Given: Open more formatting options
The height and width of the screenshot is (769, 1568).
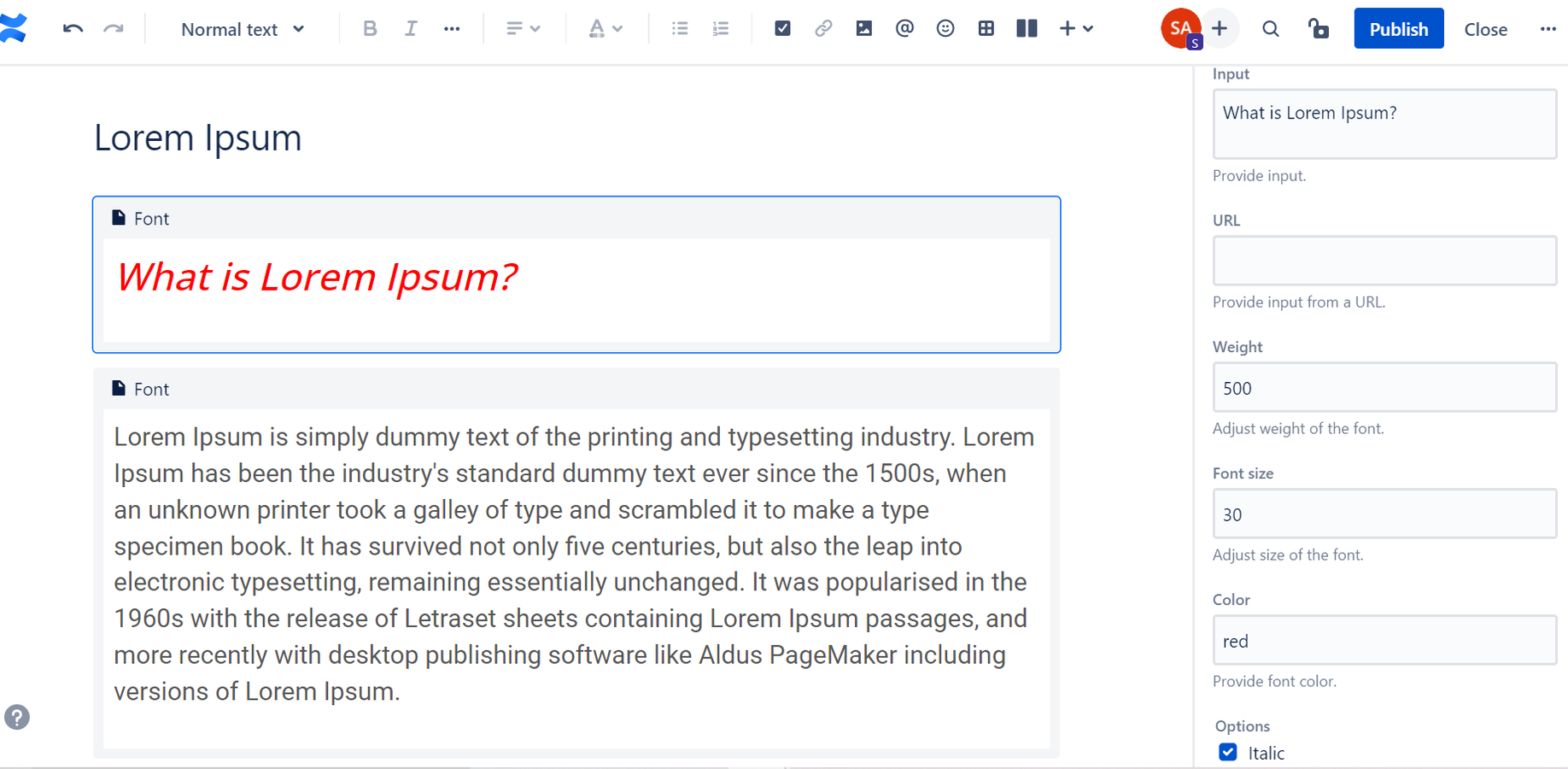Looking at the screenshot, I should click(452, 28).
